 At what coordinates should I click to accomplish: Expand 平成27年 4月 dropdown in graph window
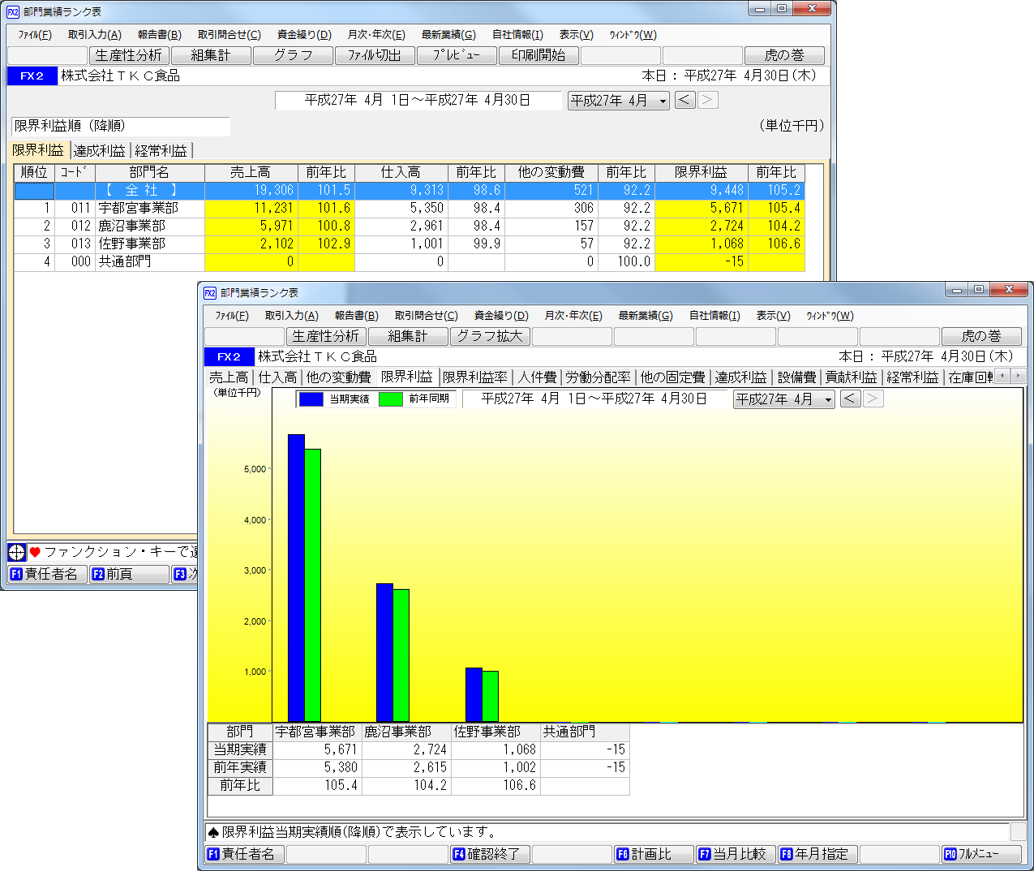(x=828, y=400)
